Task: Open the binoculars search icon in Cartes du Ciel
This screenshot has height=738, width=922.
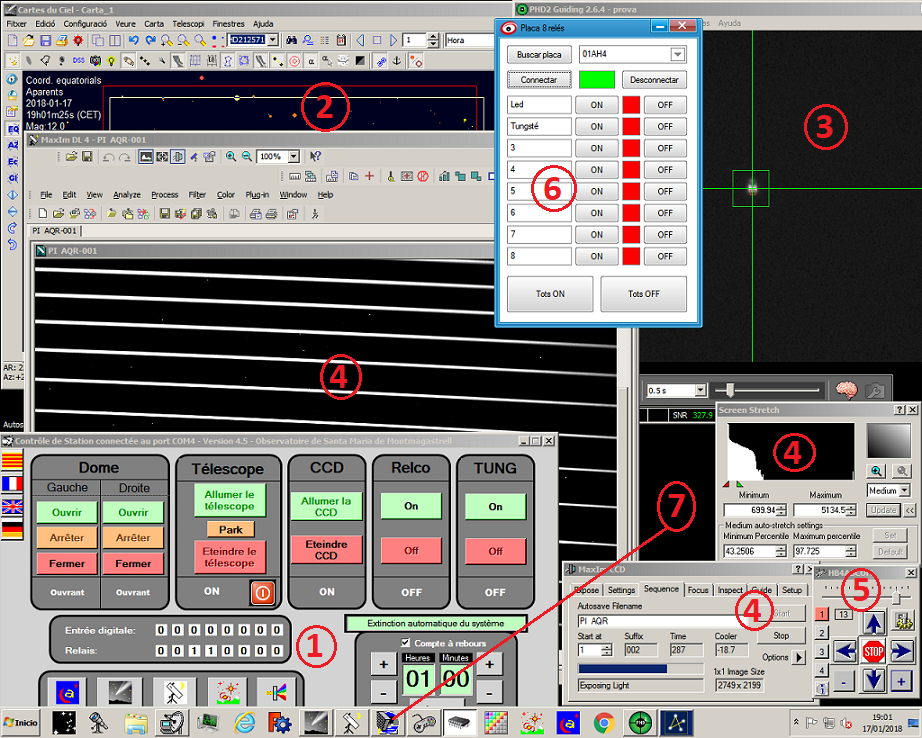Action: click(x=291, y=40)
